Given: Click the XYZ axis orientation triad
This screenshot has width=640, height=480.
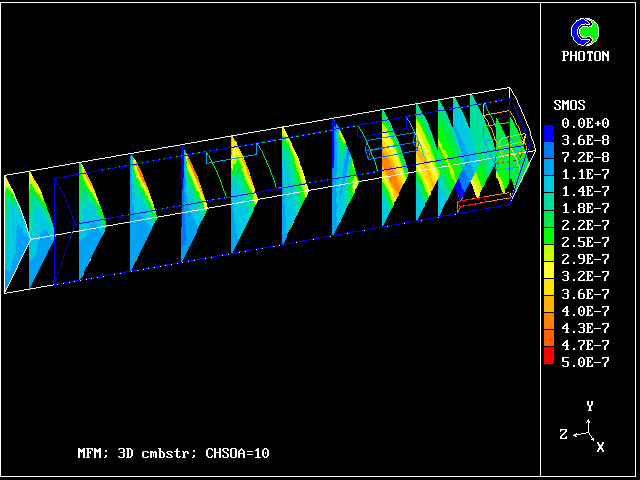Looking at the screenshot, I should (x=589, y=430).
